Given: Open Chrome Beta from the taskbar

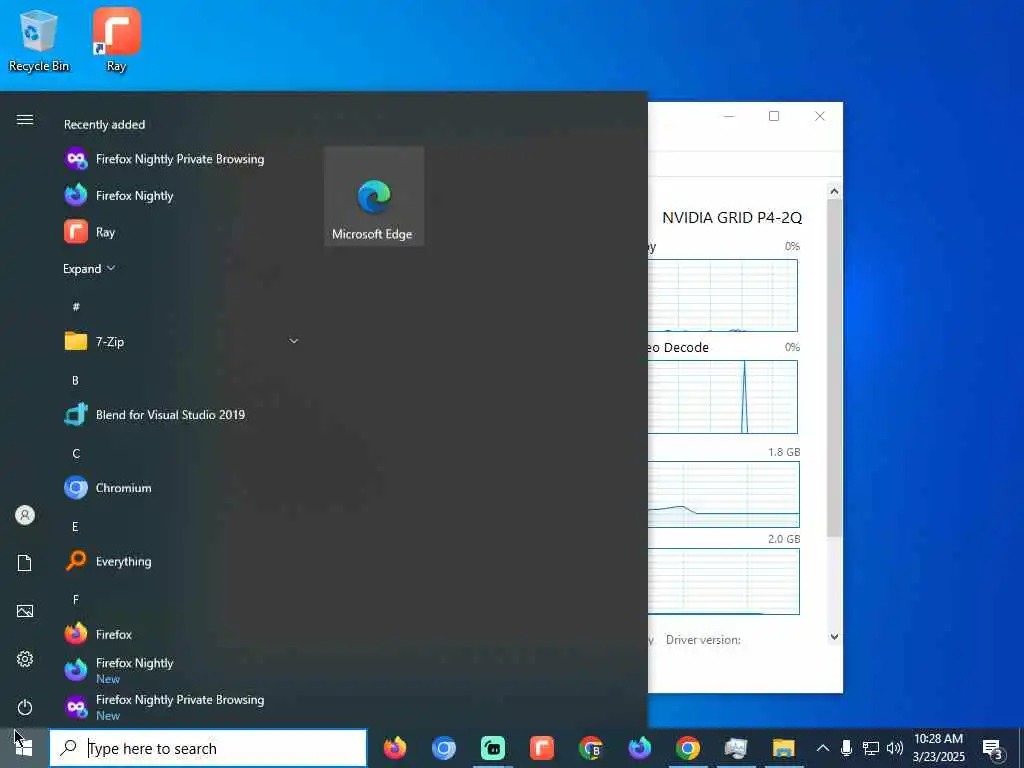Looking at the screenshot, I should [590, 748].
